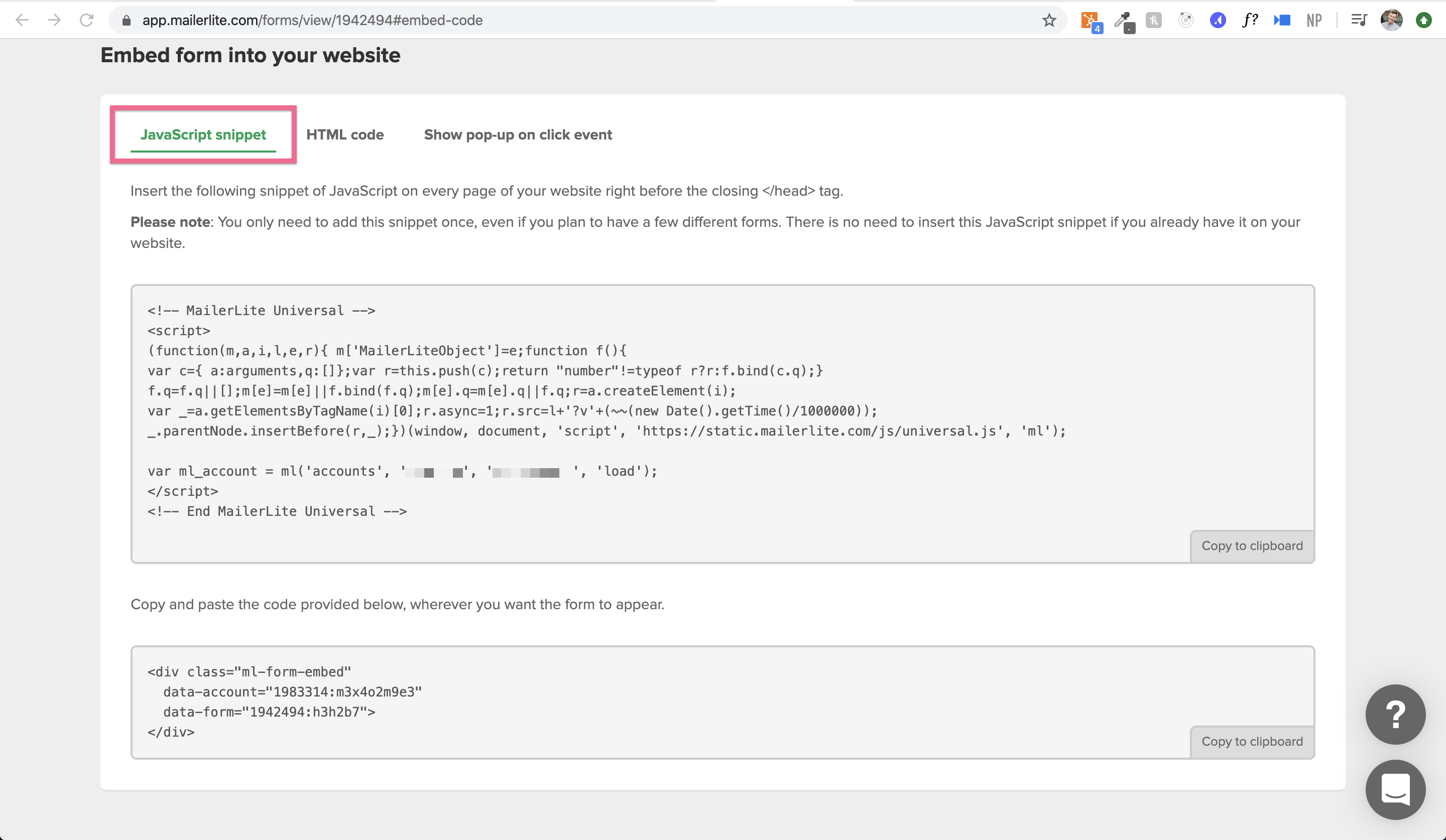Click the browser back navigation arrow

pos(22,20)
